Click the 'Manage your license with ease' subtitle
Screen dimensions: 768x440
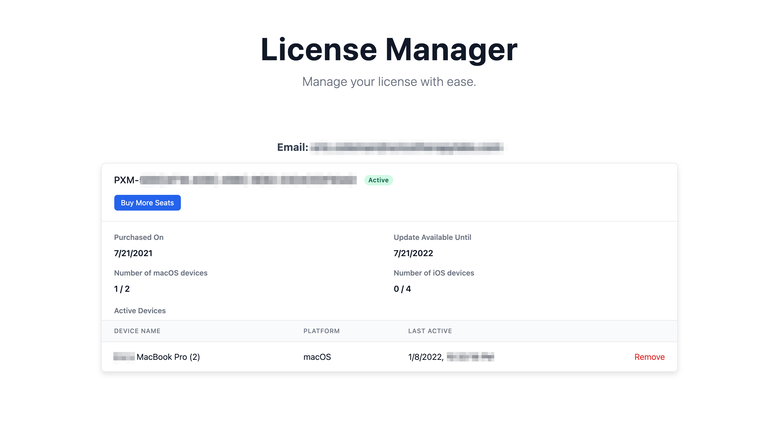[x=389, y=81]
